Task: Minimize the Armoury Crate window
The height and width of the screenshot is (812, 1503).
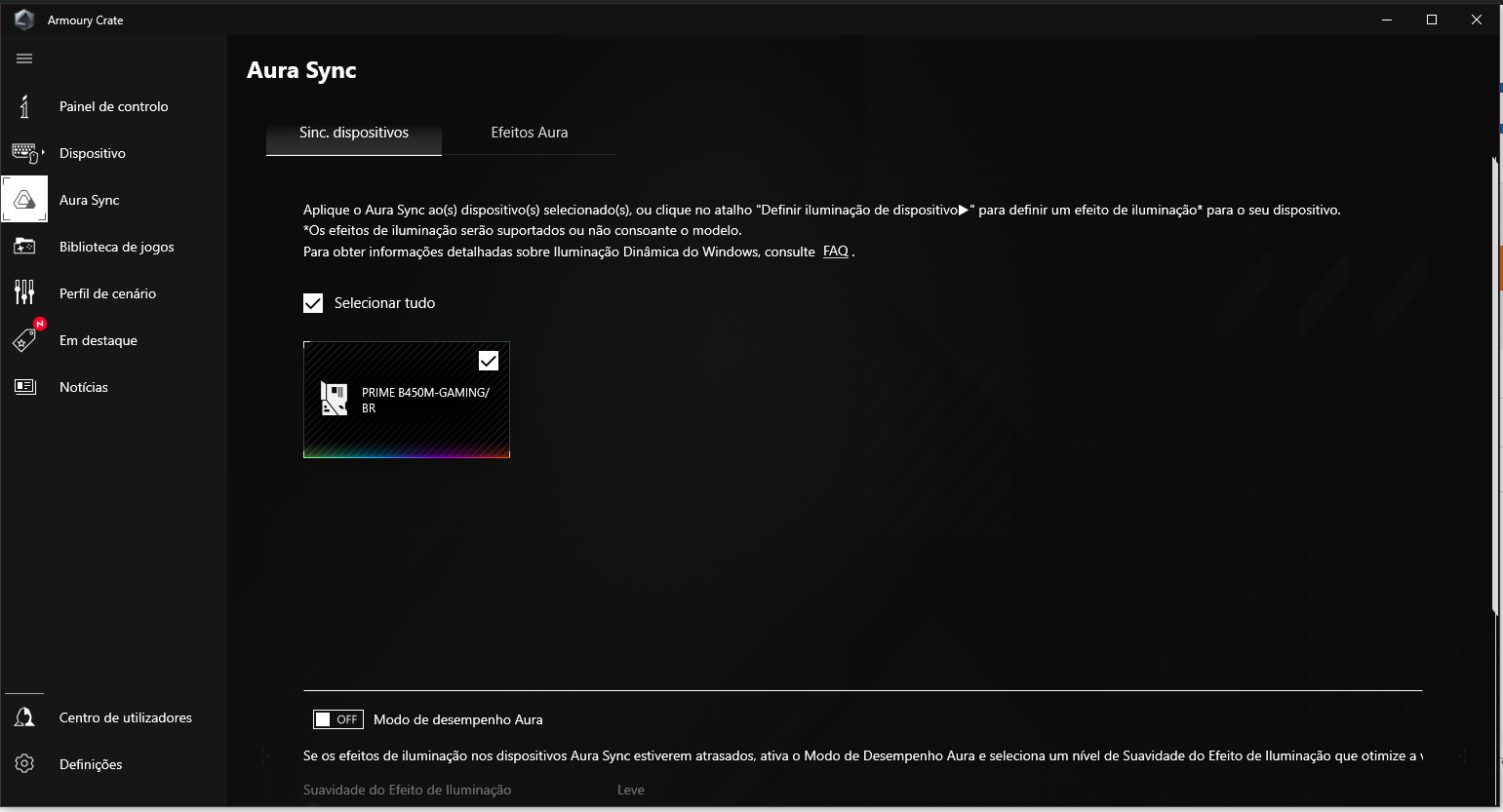Action: pyautogui.click(x=1387, y=19)
